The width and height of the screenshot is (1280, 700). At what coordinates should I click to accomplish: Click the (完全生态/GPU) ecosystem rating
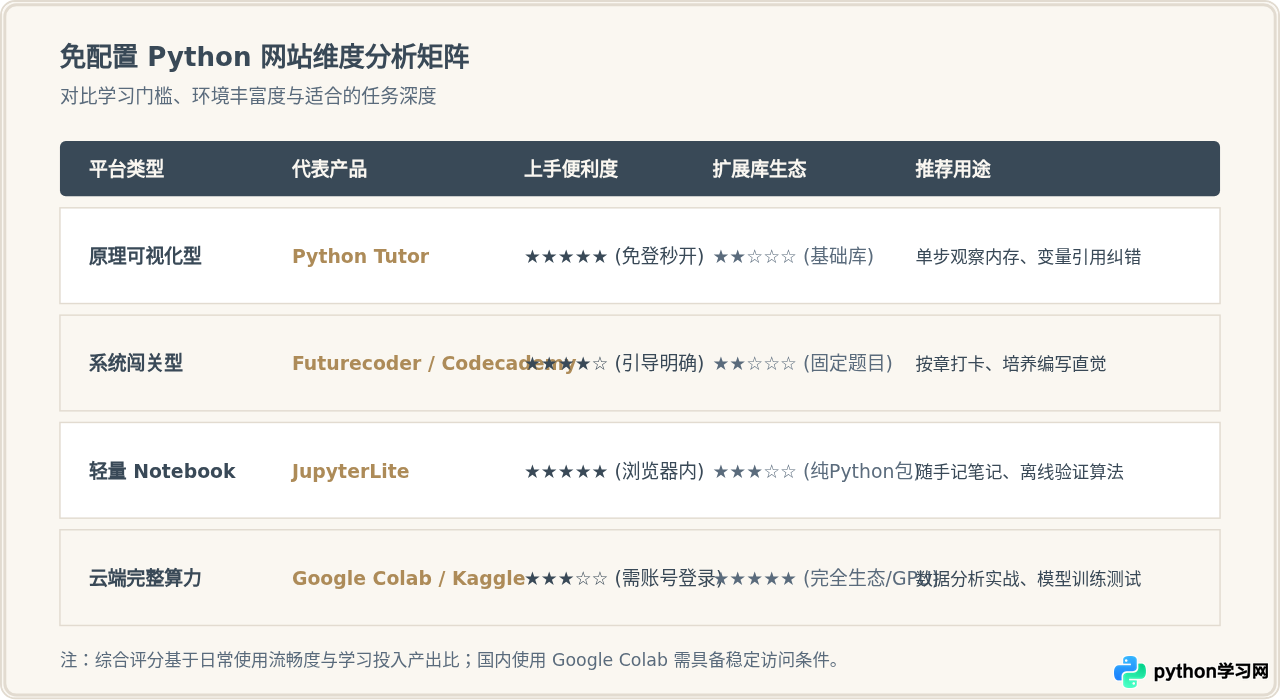click(826, 578)
